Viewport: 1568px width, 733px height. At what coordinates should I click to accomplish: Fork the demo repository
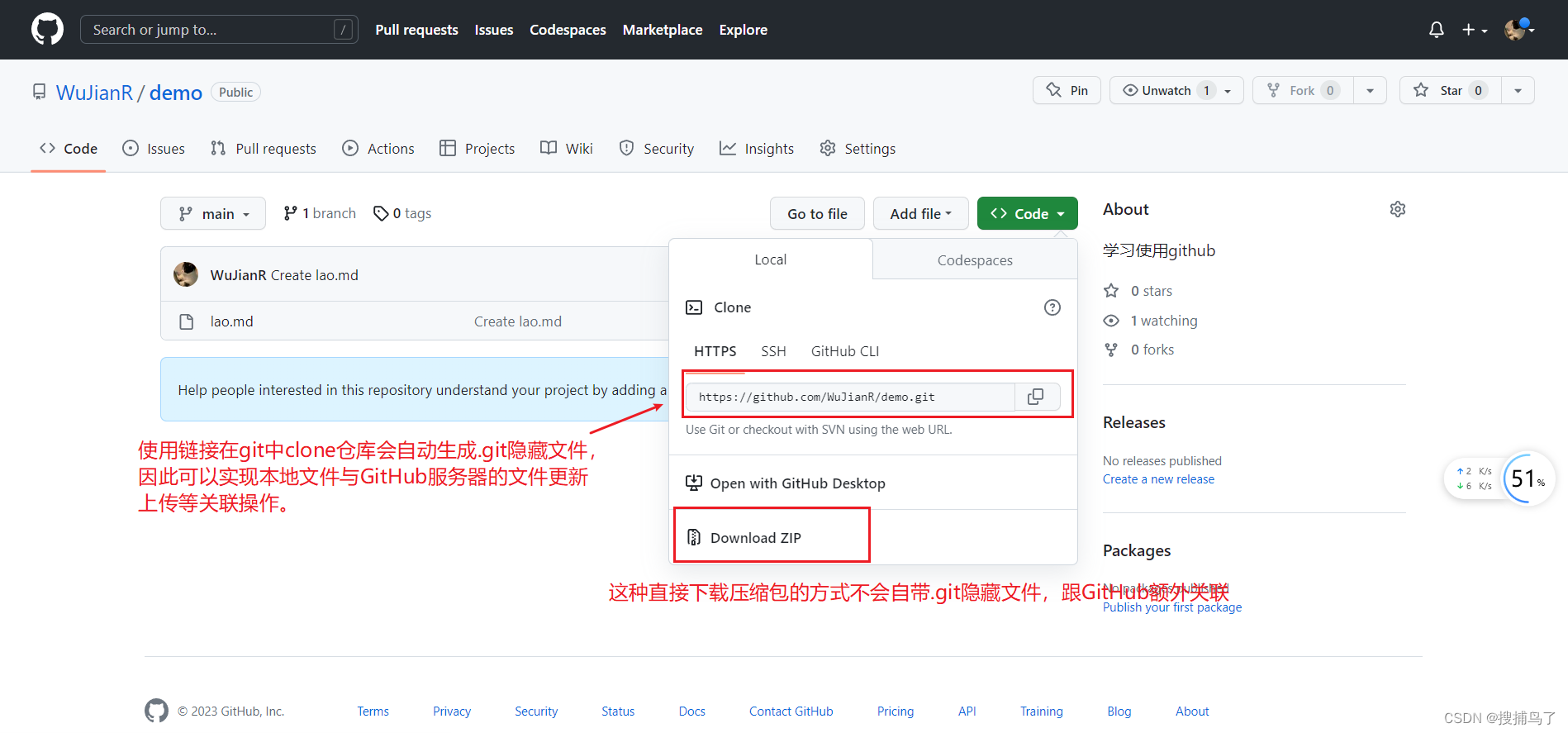tap(1303, 90)
